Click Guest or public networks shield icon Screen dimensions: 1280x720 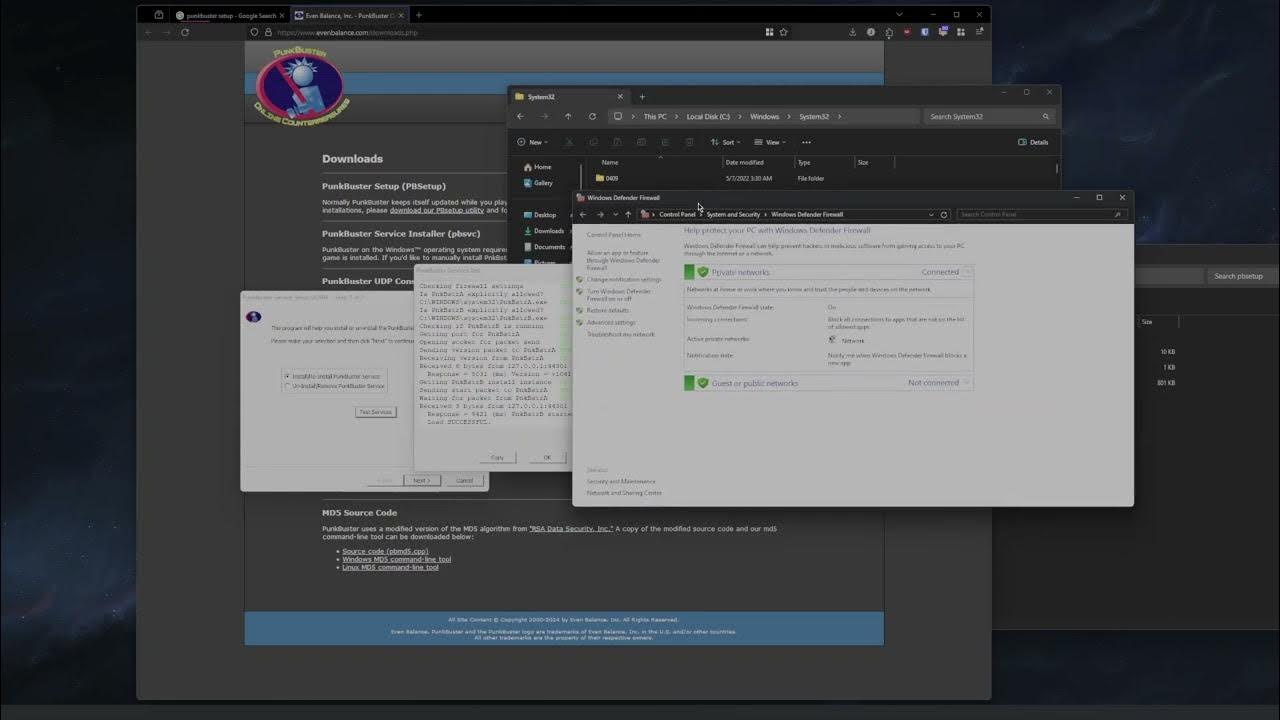702,383
